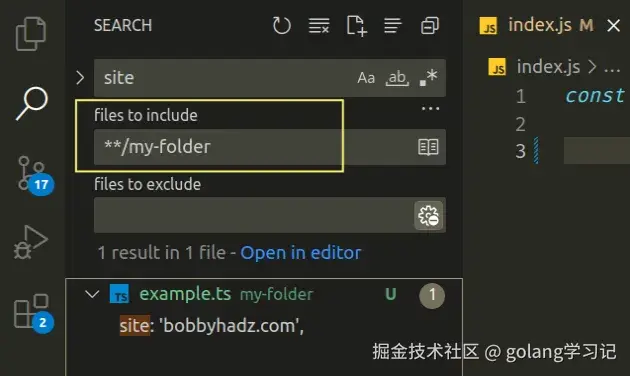Click line number 3 in the editor

click(520, 151)
